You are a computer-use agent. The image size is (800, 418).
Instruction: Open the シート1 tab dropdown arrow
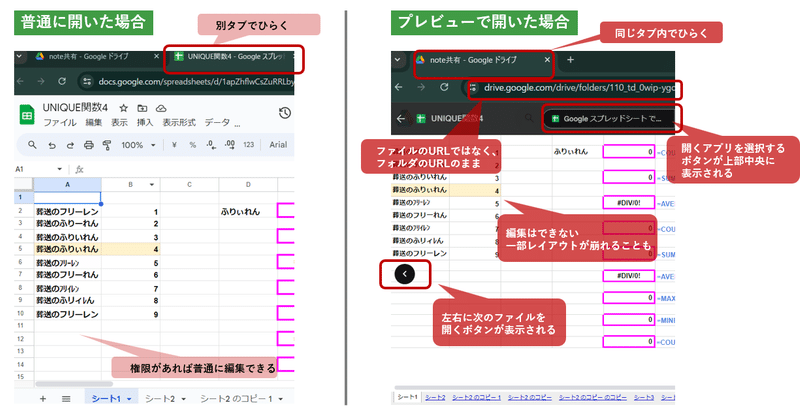[x=130, y=399]
